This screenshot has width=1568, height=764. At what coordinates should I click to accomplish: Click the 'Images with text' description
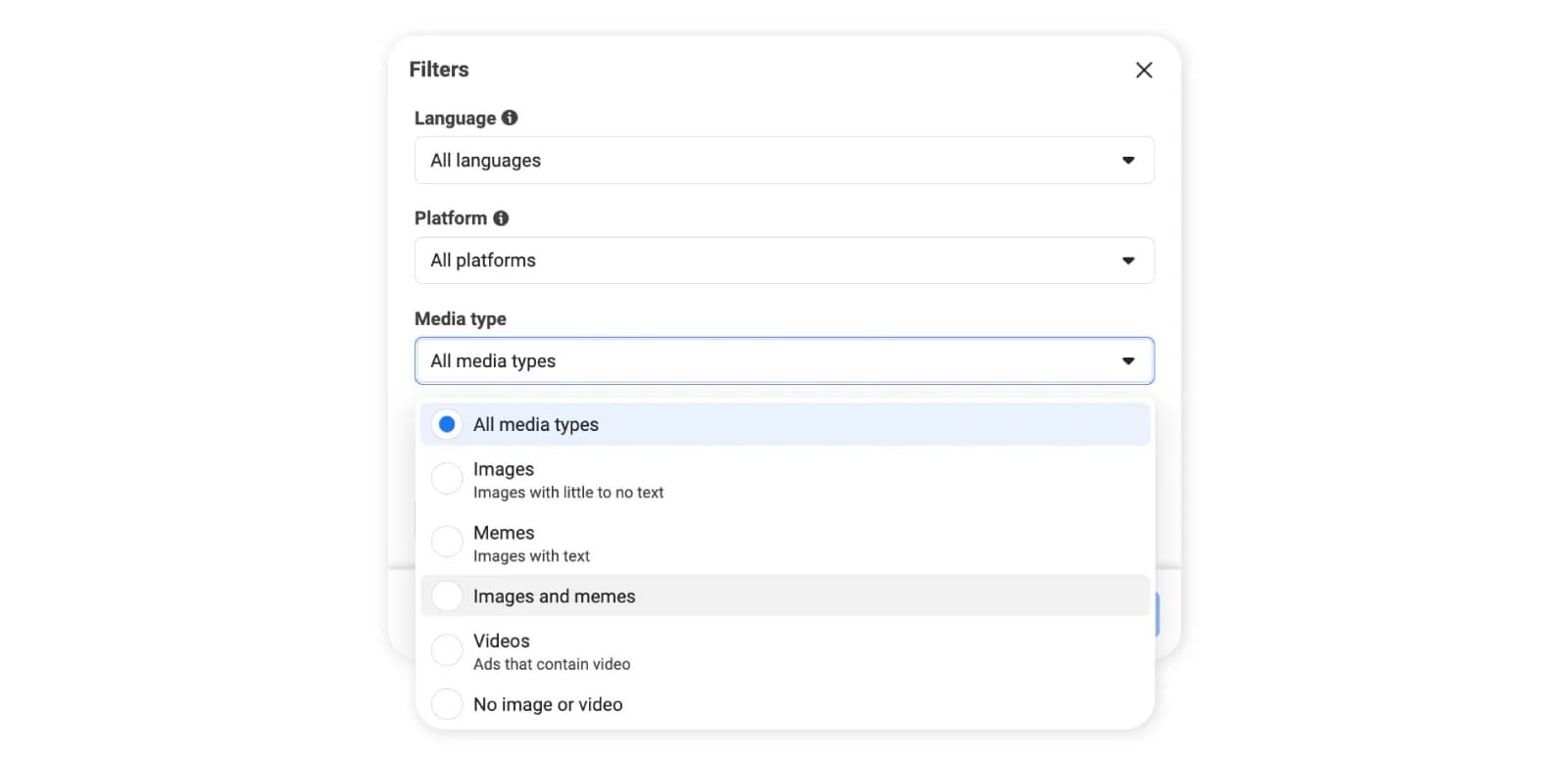[531, 556]
